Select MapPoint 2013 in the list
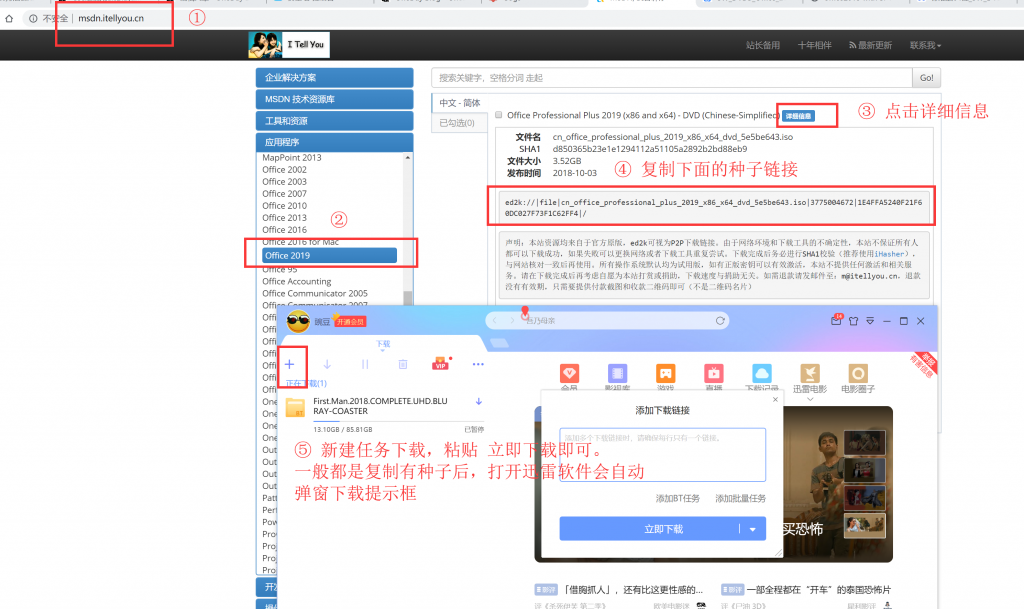Image resolution: width=1024 pixels, height=609 pixels. (x=292, y=157)
